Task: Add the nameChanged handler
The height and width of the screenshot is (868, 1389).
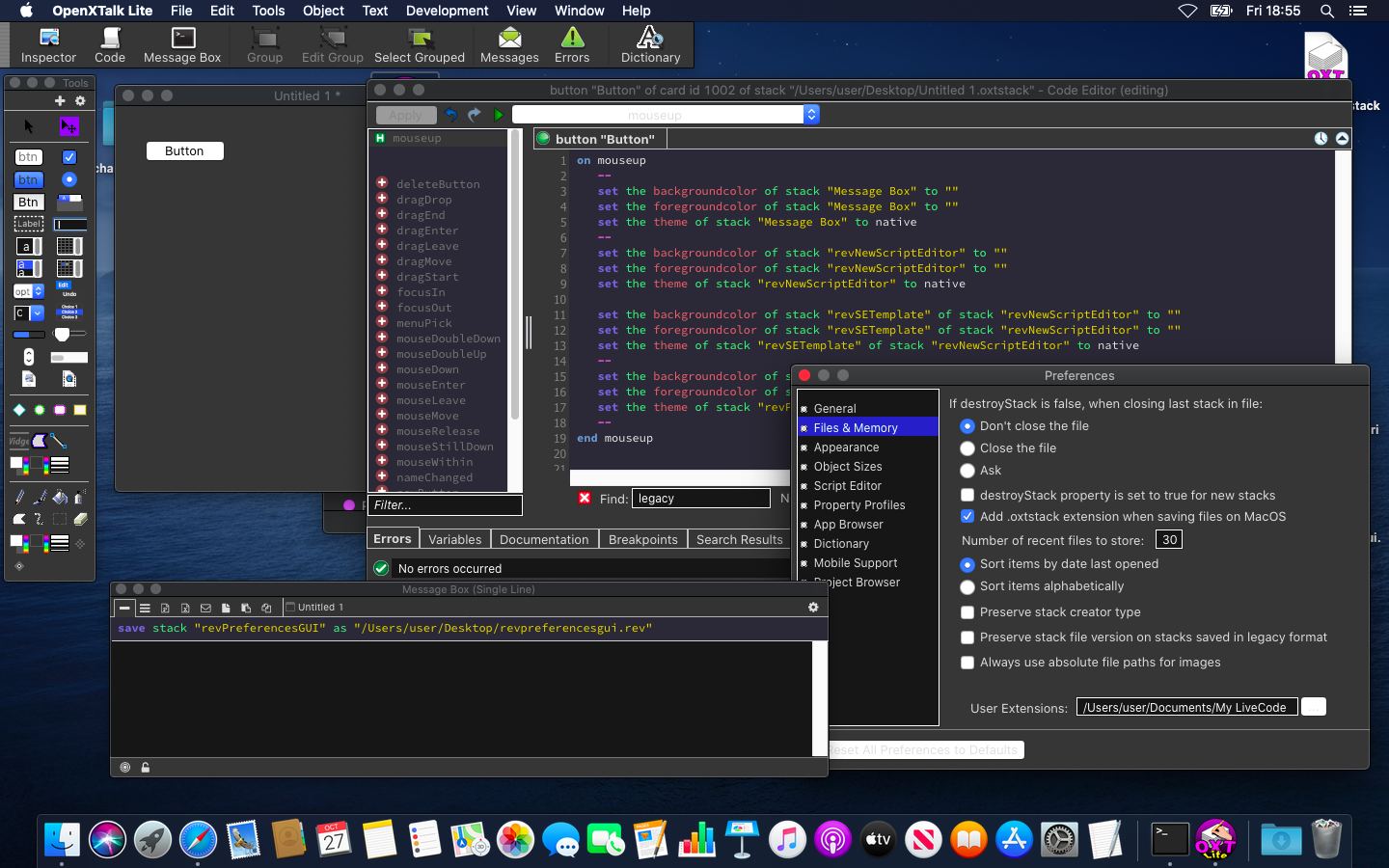Action: [x=382, y=476]
